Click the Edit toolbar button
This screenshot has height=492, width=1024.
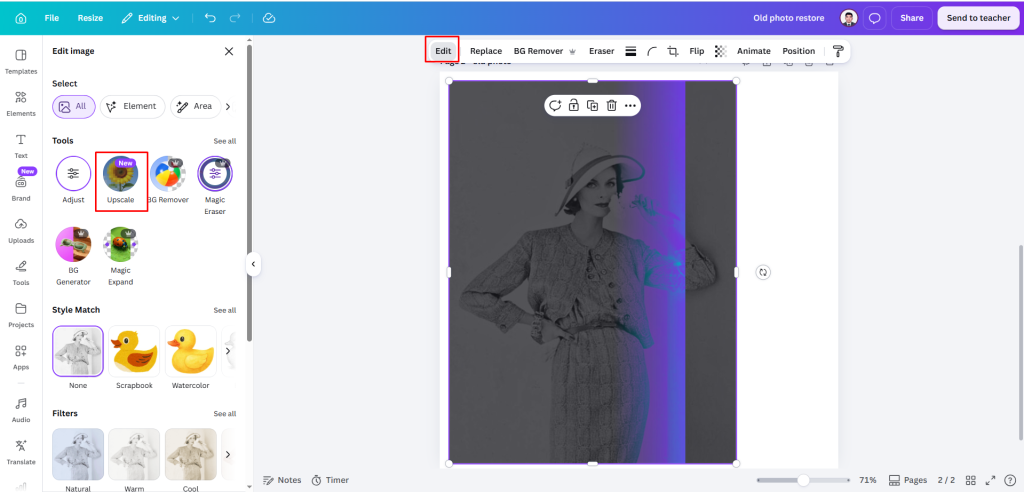click(x=443, y=51)
